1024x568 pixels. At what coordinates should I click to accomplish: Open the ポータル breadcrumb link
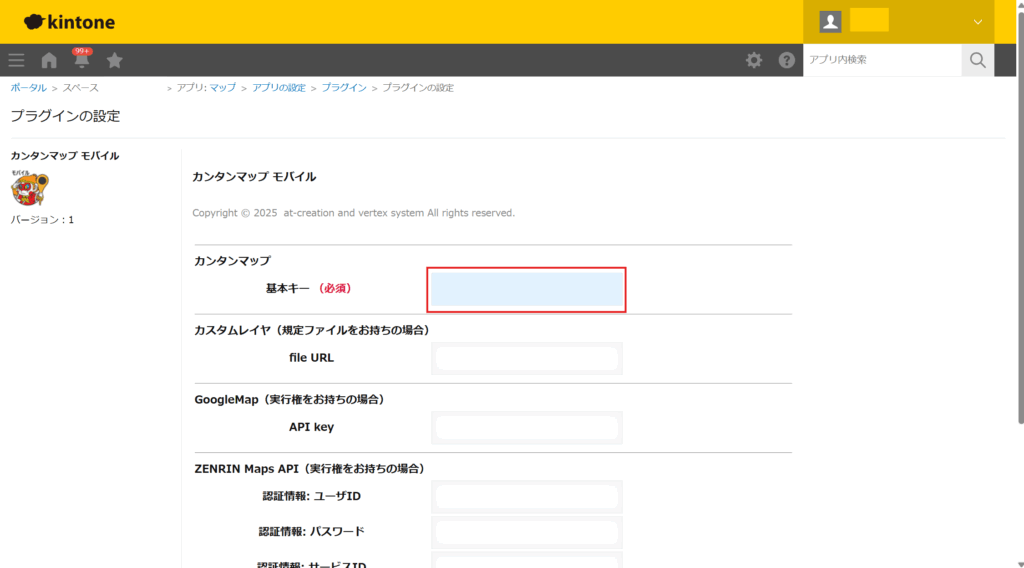(x=28, y=87)
